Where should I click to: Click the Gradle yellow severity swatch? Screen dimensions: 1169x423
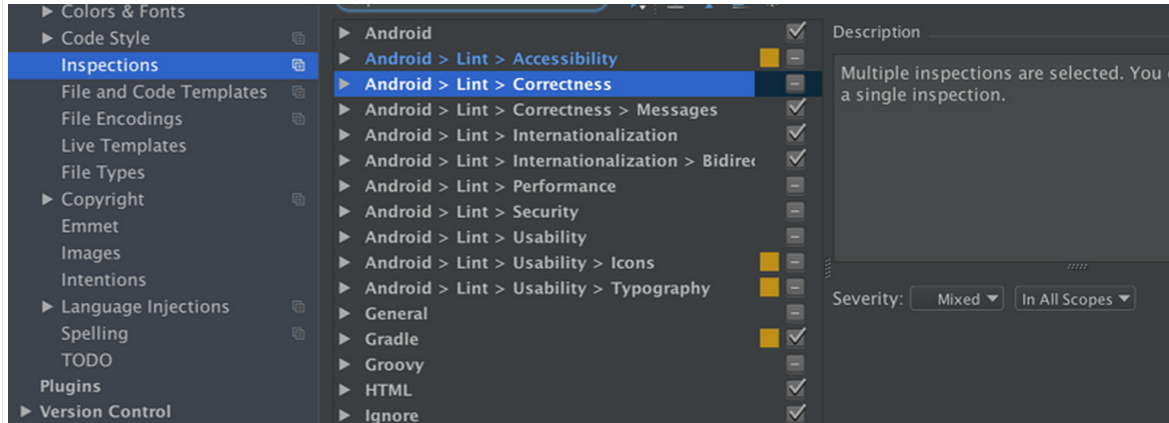(769, 339)
